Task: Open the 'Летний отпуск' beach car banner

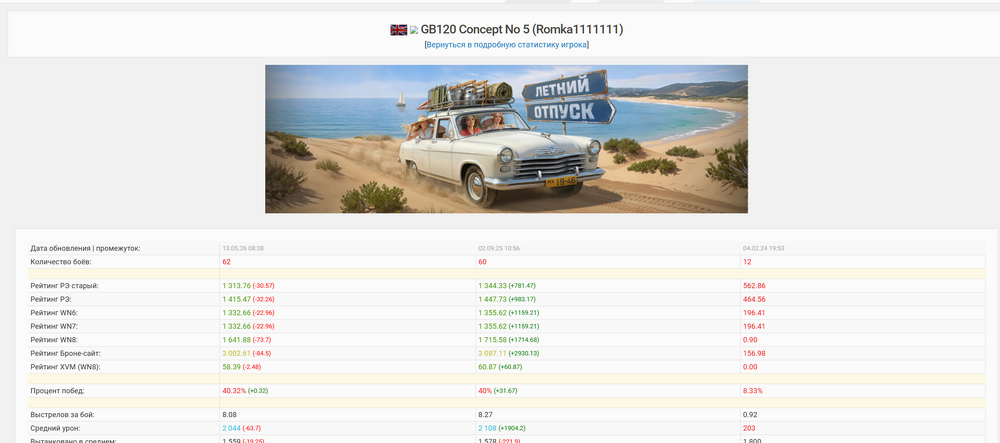Action: (x=506, y=139)
